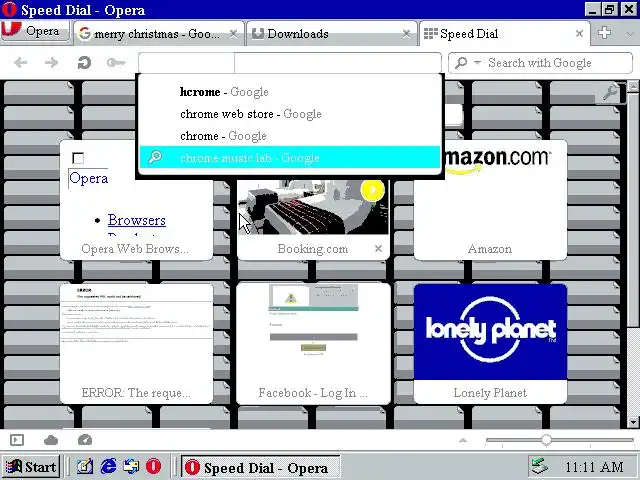Select the Speed Dial tab
The image size is (640, 480).
(504, 33)
